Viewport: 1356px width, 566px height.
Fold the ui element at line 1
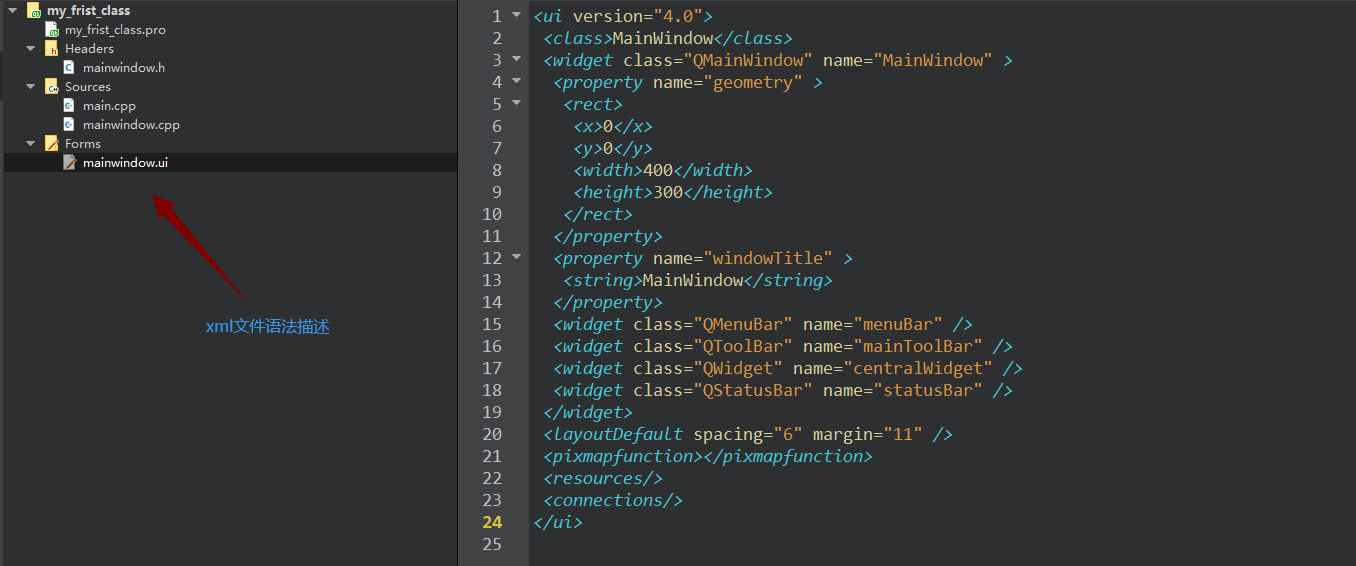516,16
